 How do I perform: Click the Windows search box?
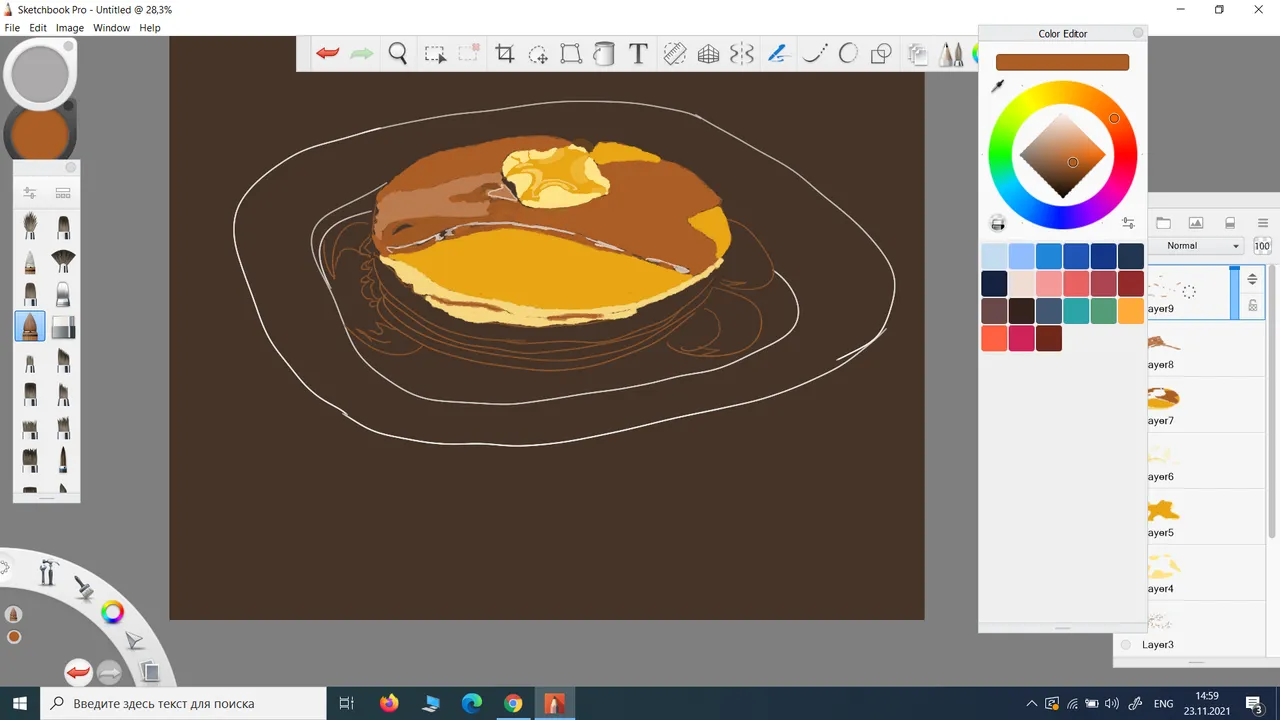(x=182, y=703)
